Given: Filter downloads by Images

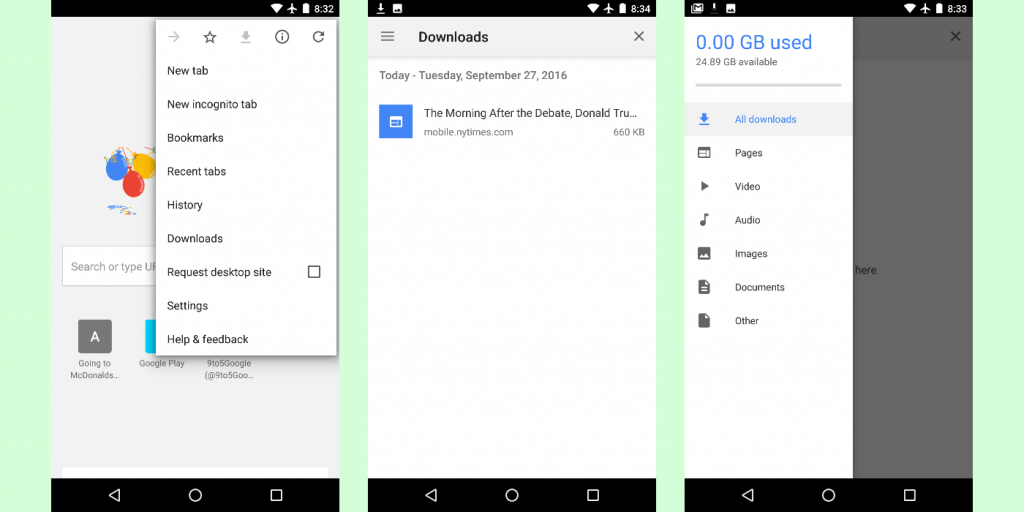Looking at the screenshot, I should pyautogui.click(x=751, y=254).
